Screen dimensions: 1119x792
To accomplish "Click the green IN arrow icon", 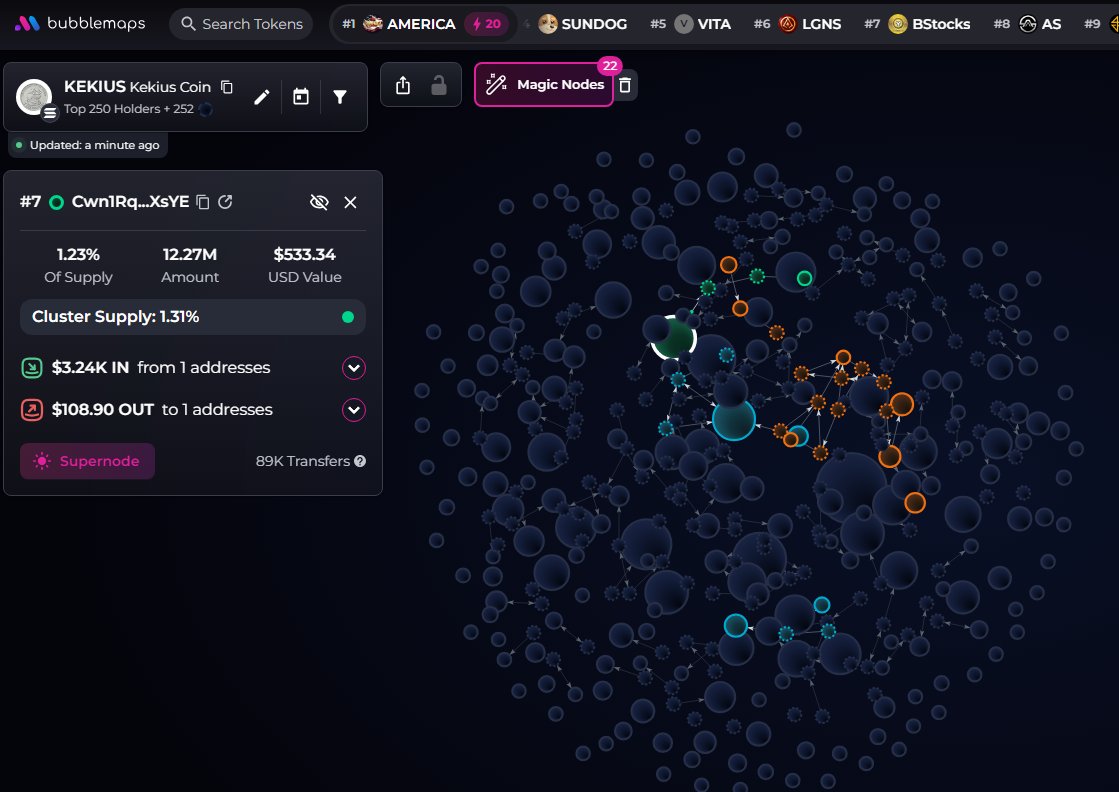I will click(32, 368).
